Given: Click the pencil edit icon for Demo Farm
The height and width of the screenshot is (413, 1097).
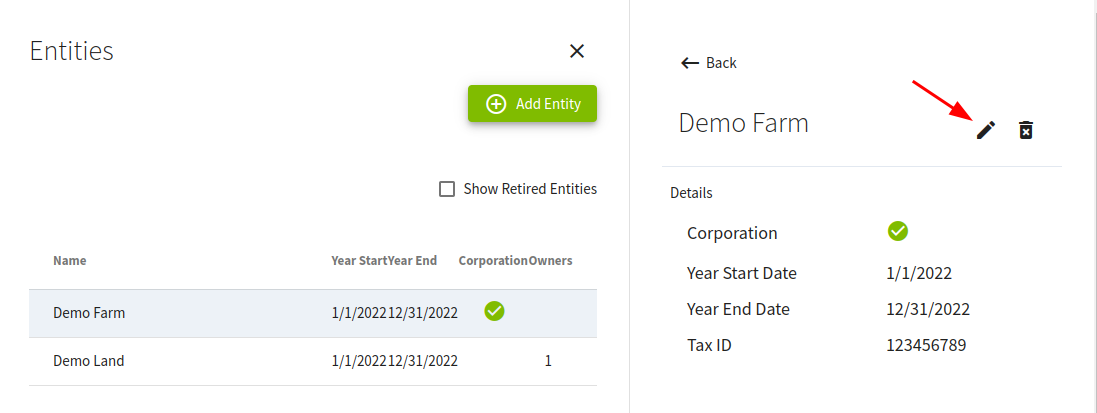Looking at the screenshot, I should click(986, 130).
